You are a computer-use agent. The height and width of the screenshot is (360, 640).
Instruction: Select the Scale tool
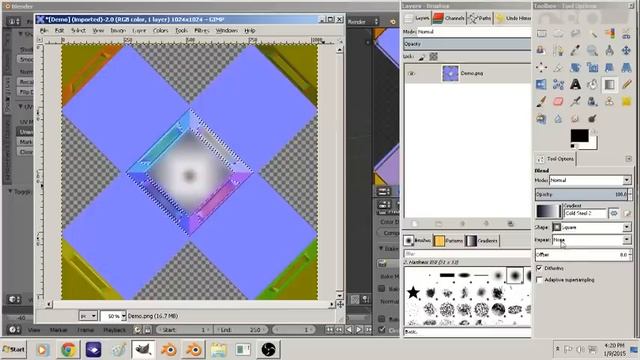[593, 67]
